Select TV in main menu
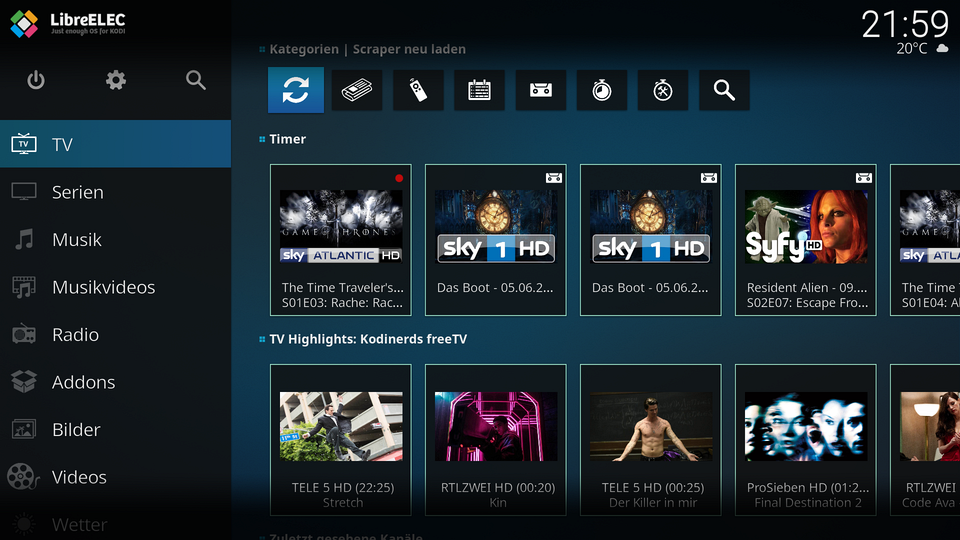 [116, 144]
